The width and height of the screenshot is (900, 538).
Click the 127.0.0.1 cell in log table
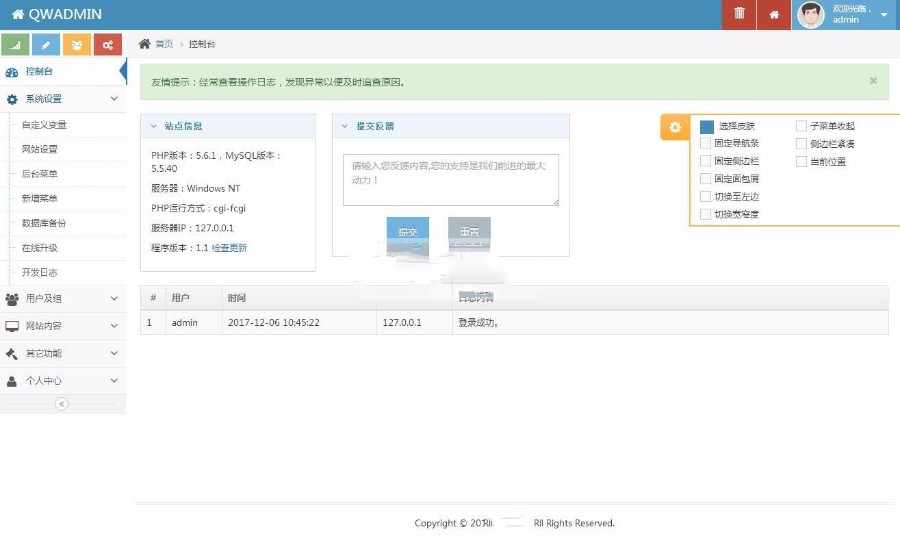pos(414,323)
